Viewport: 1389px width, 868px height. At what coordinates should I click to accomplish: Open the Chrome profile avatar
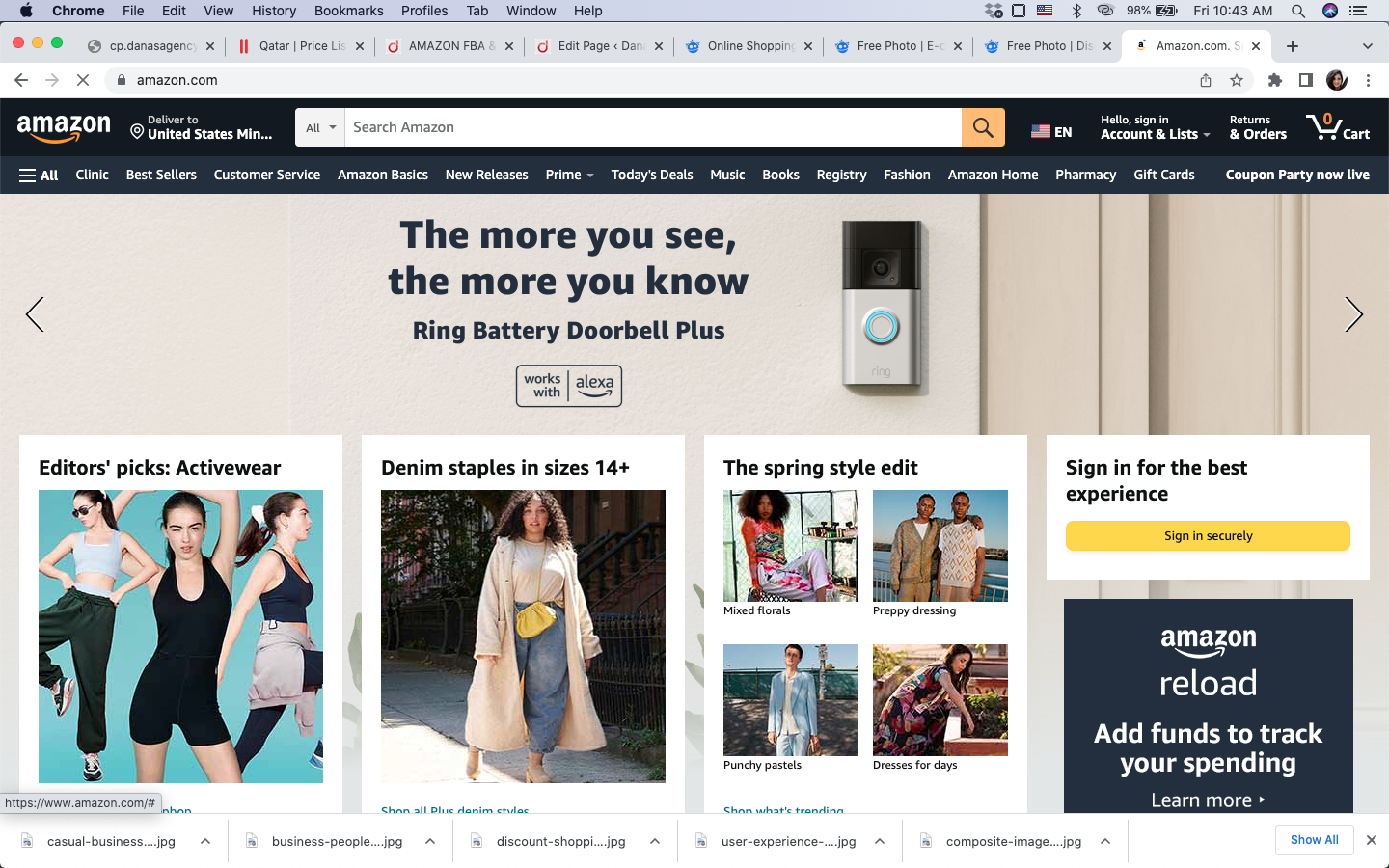click(1337, 80)
